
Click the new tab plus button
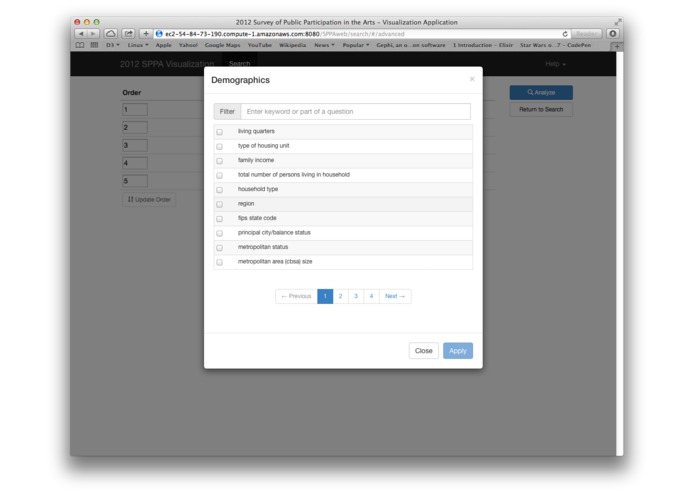pos(617,46)
